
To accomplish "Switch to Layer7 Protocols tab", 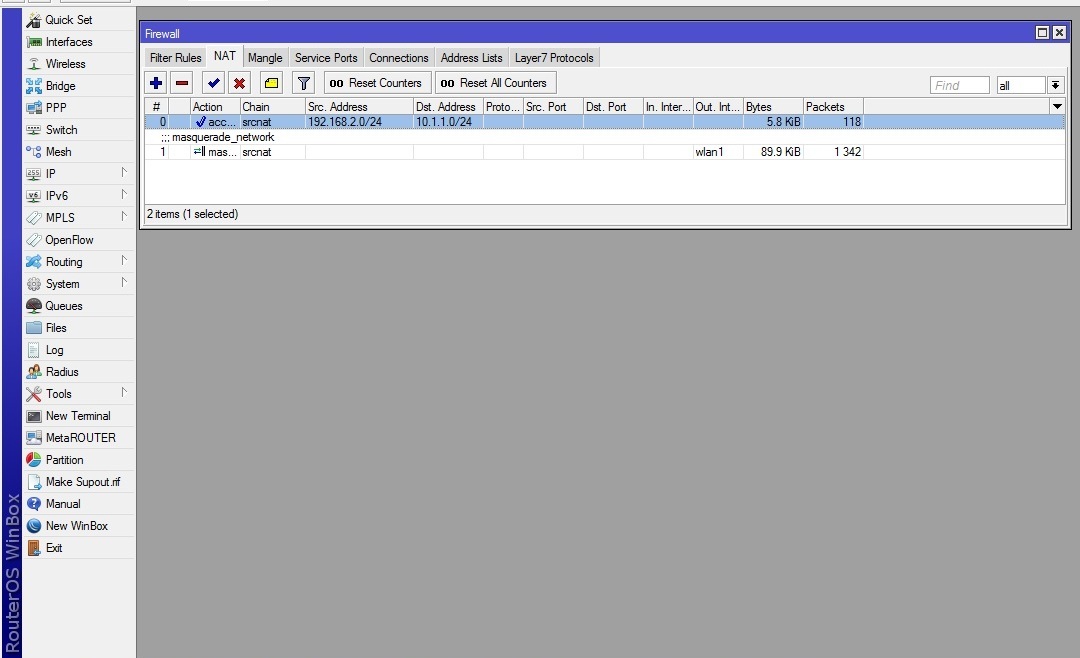I will (554, 58).
